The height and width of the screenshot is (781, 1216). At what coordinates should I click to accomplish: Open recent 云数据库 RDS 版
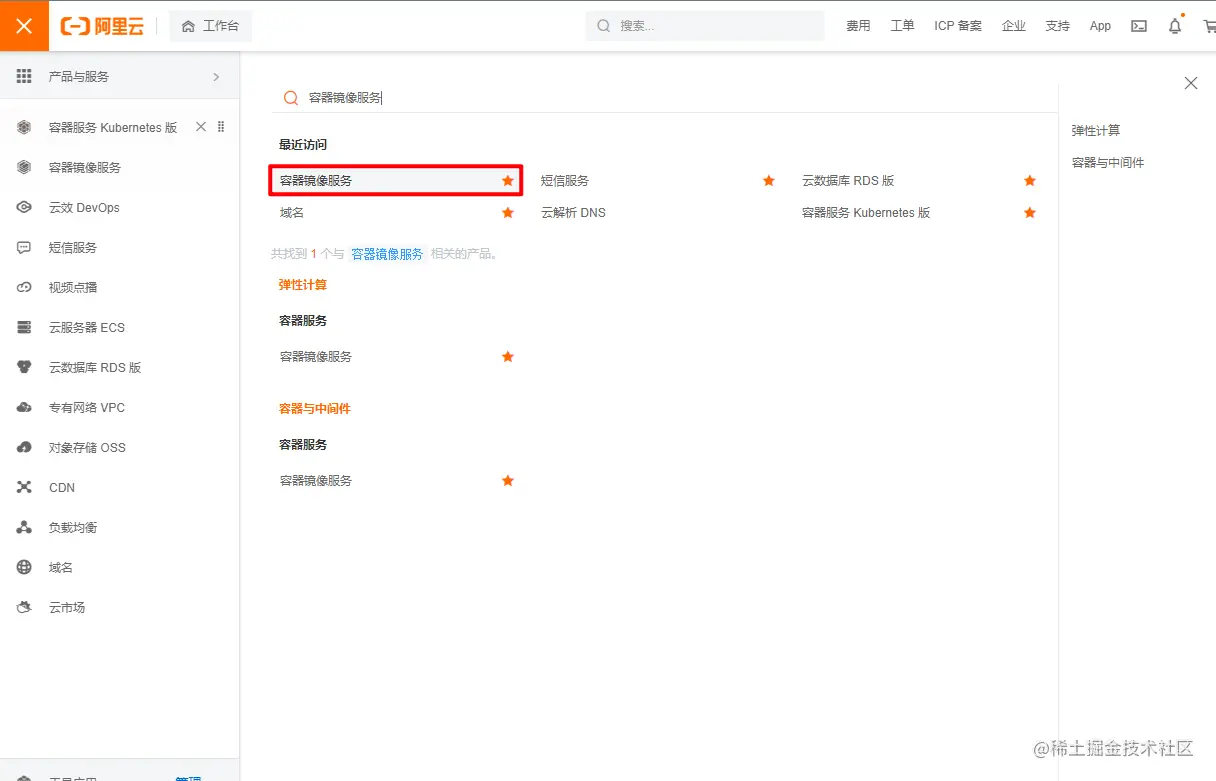pos(848,181)
